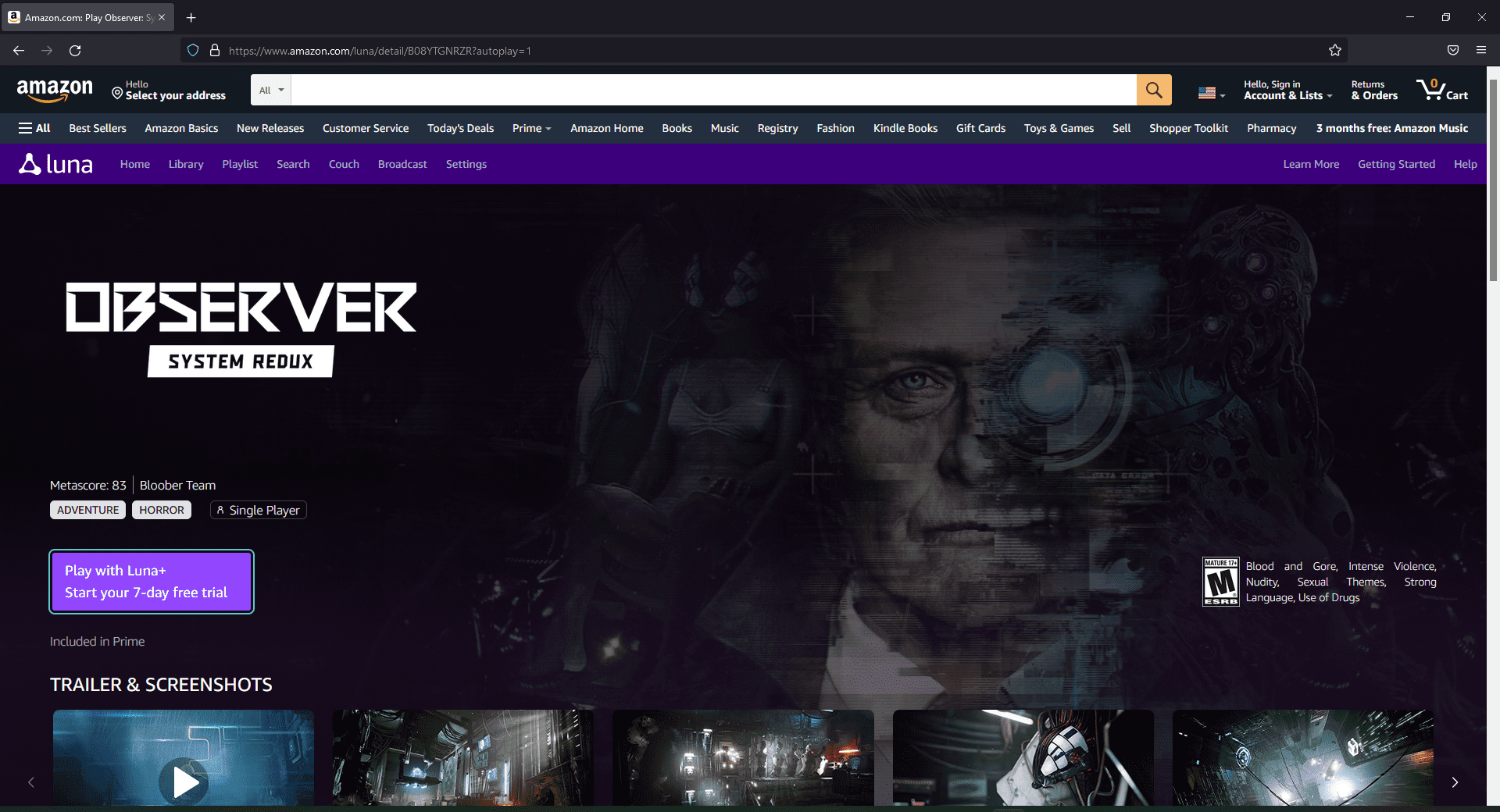Click the Included in Prime text
The width and height of the screenshot is (1500, 812).
pyautogui.click(x=97, y=642)
